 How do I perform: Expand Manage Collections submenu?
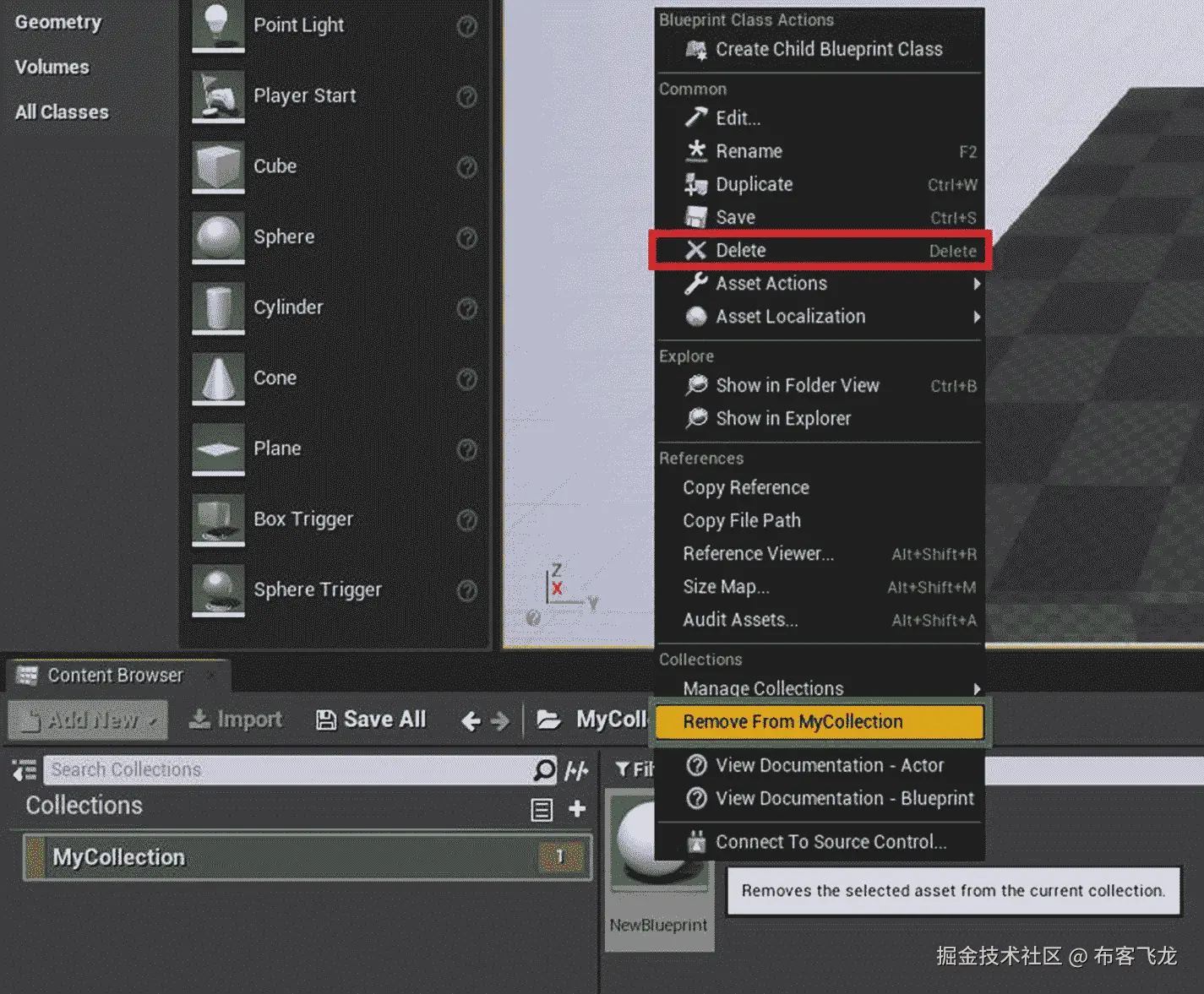(977, 688)
